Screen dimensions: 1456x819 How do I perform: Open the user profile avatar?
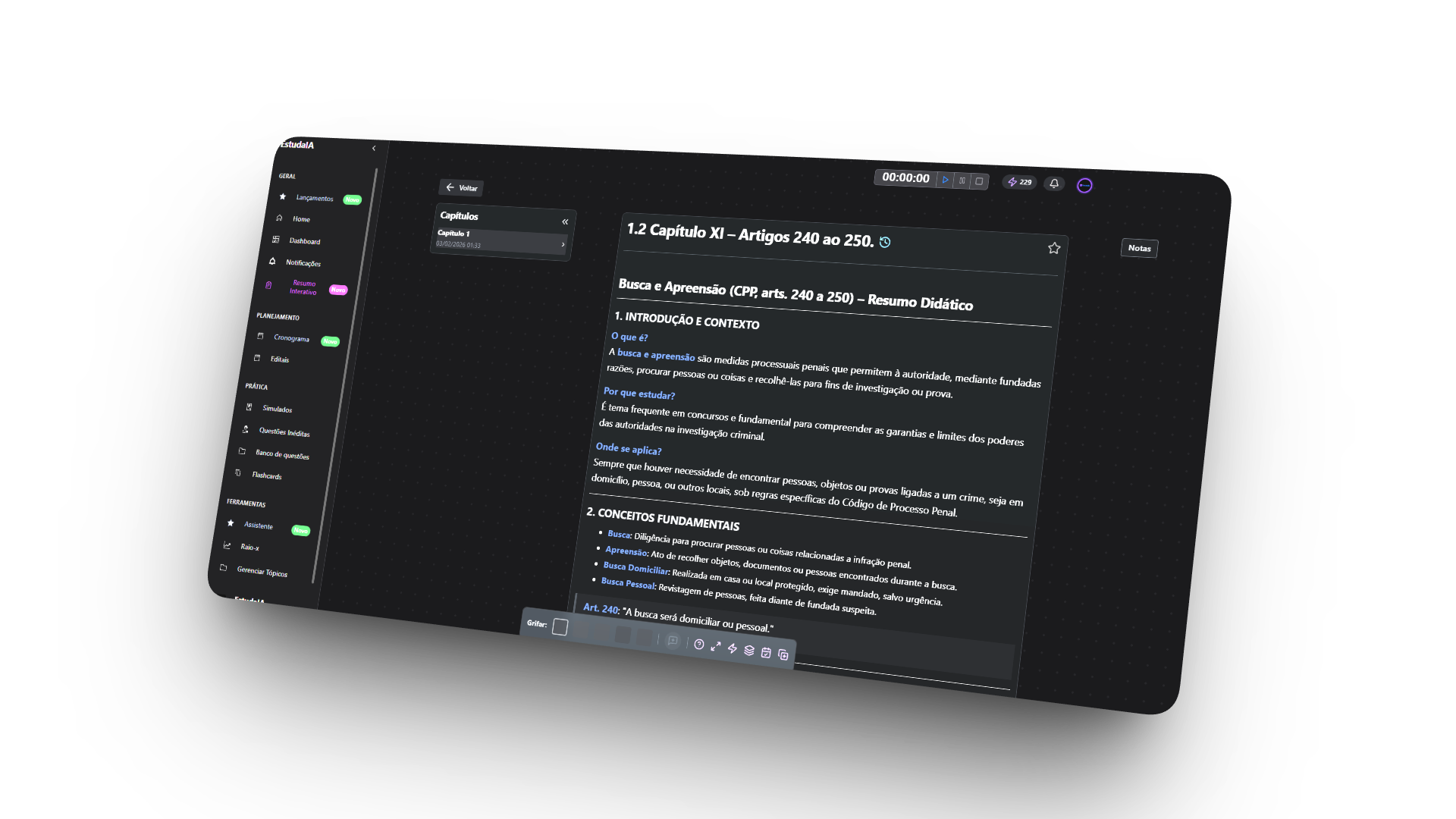tap(1084, 186)
